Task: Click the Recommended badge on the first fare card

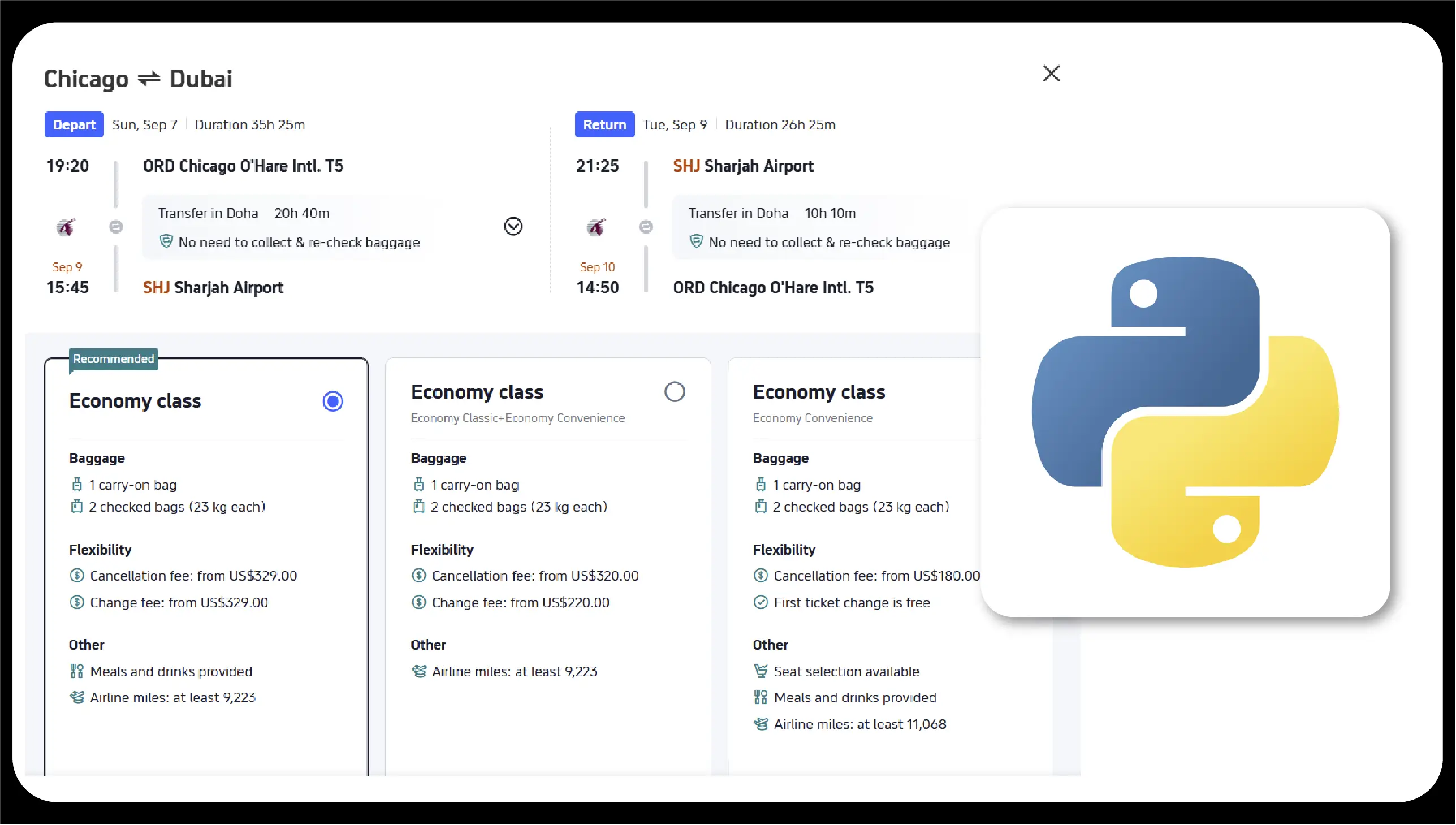Action: click(x=113, y=359)
